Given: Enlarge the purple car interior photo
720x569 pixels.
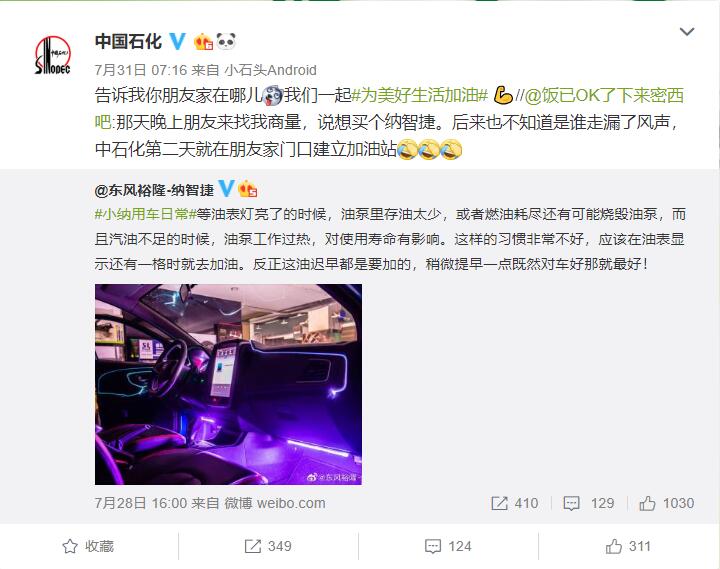Looking at the screenshot, I should pos(228,384).
